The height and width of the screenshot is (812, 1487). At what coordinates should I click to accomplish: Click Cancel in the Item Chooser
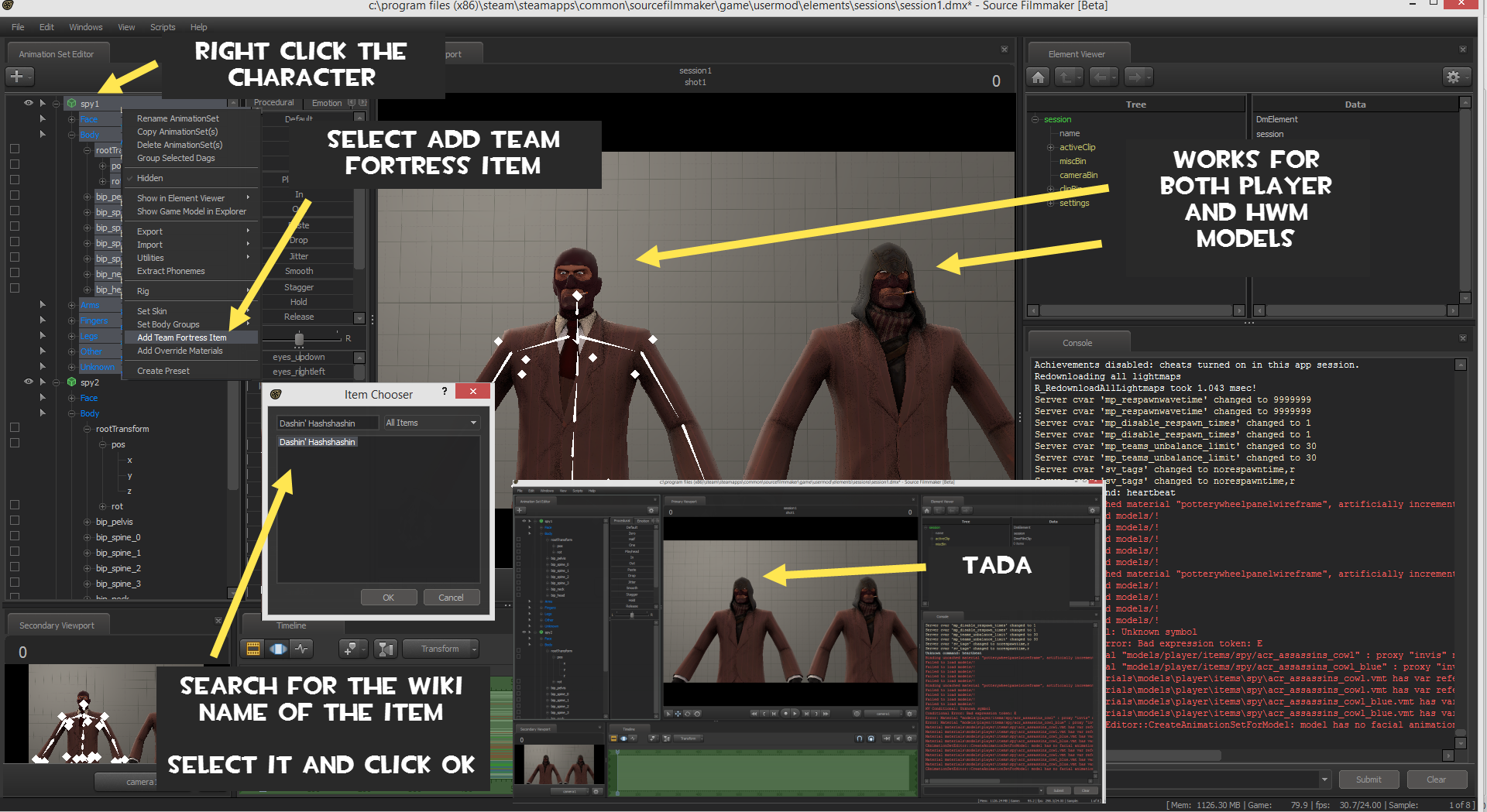(452, 598)
